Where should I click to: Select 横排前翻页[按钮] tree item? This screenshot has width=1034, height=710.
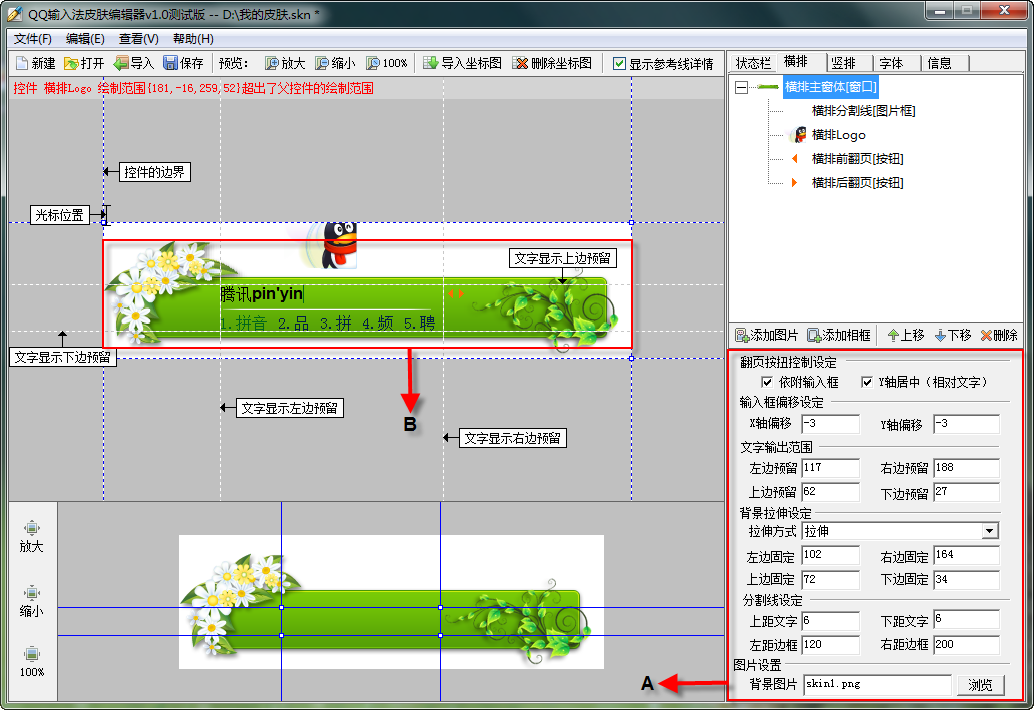pyautogui.click(x=856, y=159)
